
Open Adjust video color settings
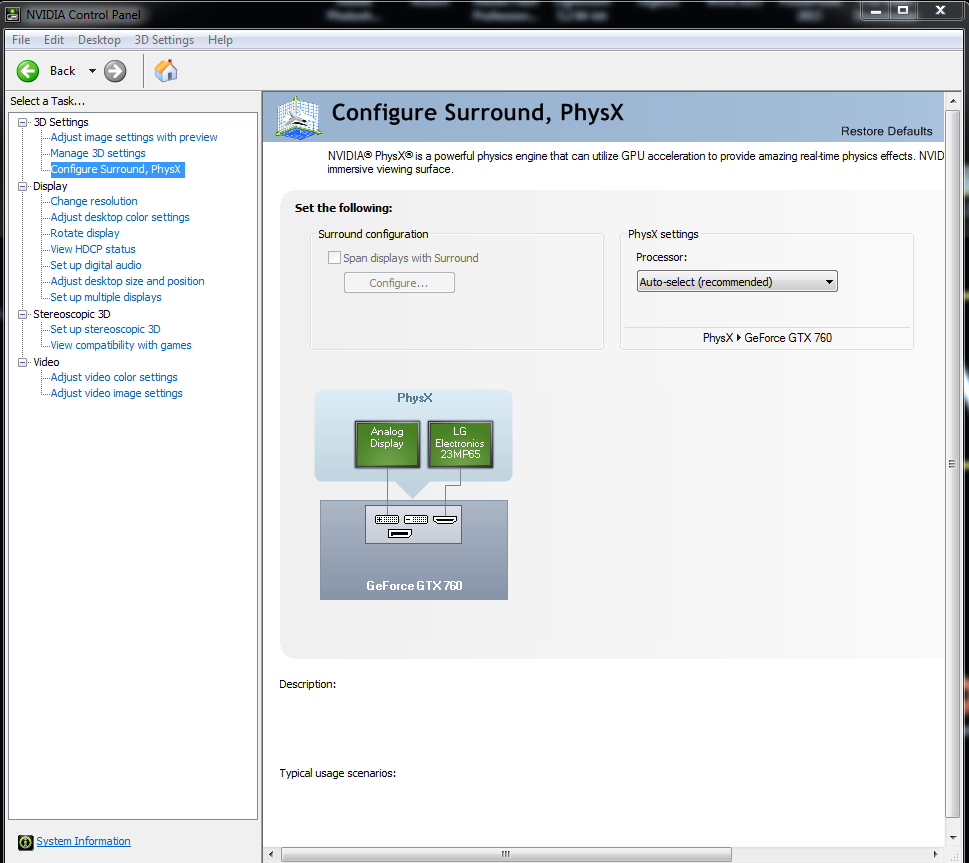click(x=114, y=377)
